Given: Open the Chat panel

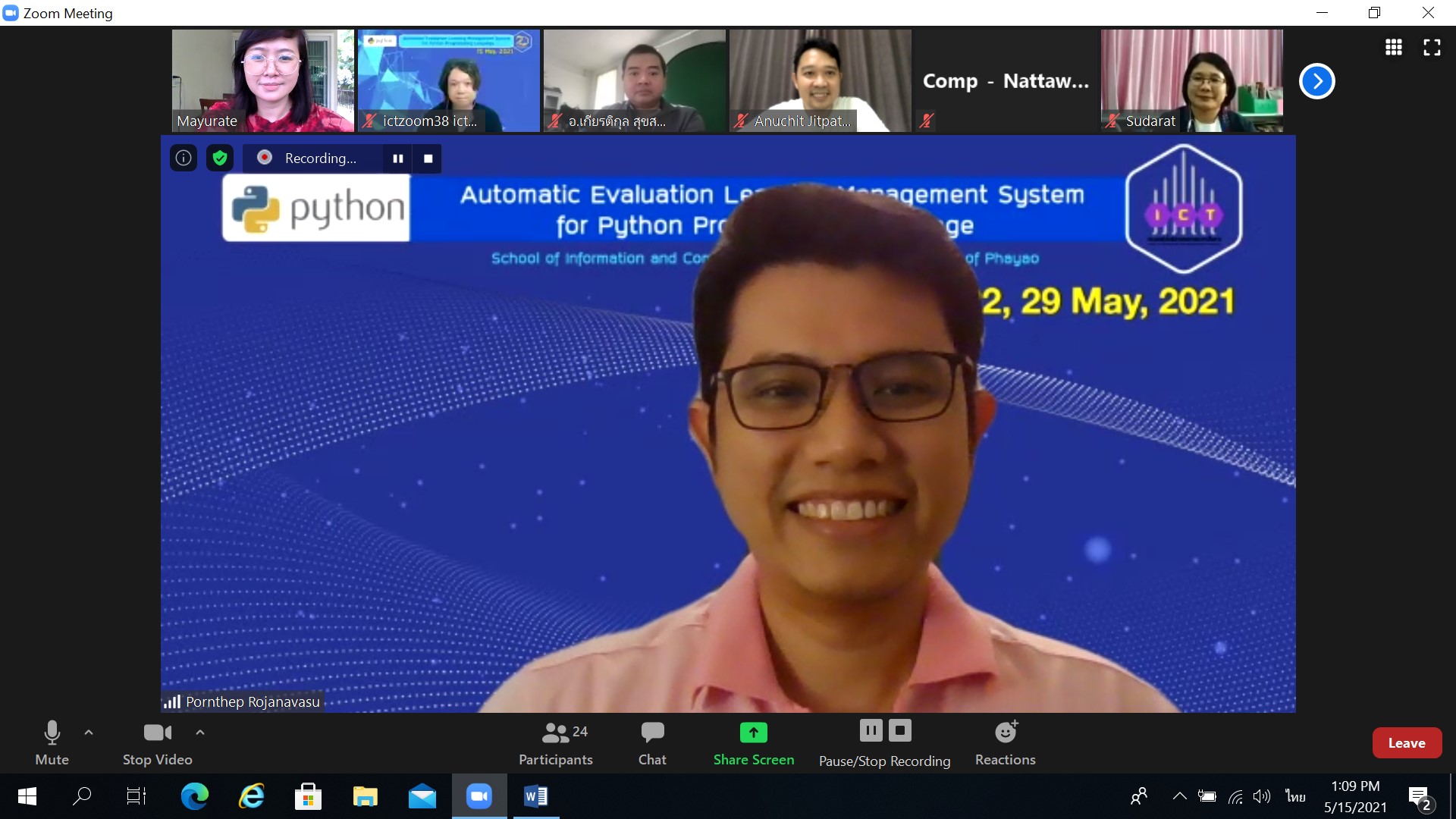Looking at the screenshot, I should point(652,743).
